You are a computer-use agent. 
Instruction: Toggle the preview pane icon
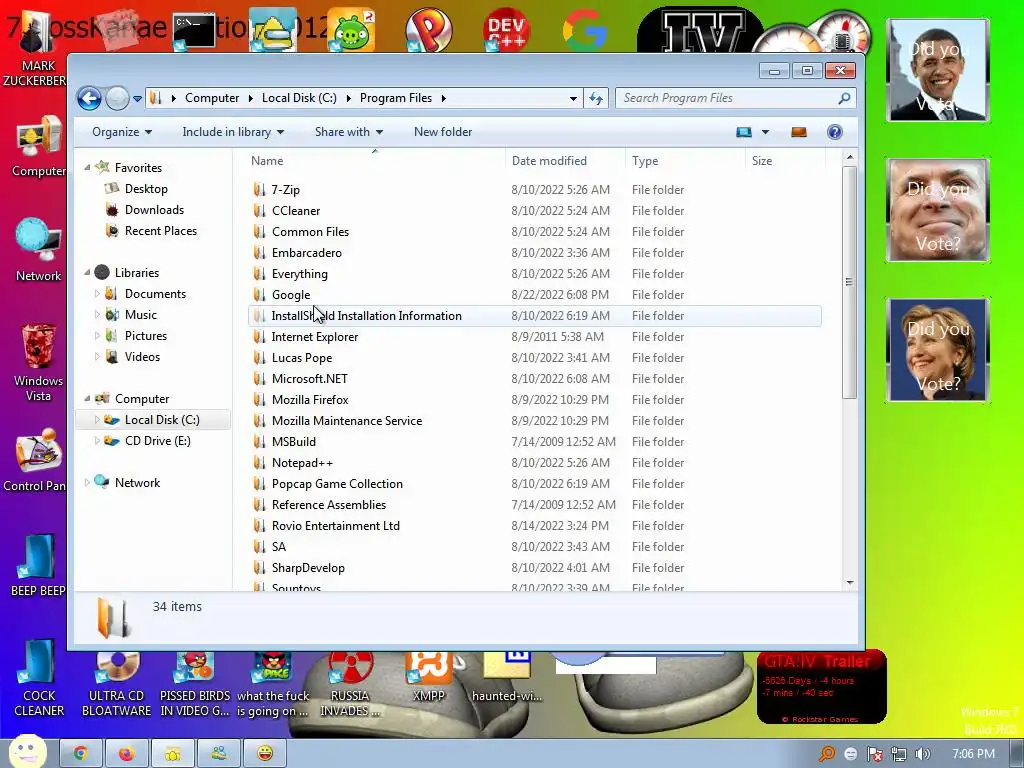(x=799, y=132)
